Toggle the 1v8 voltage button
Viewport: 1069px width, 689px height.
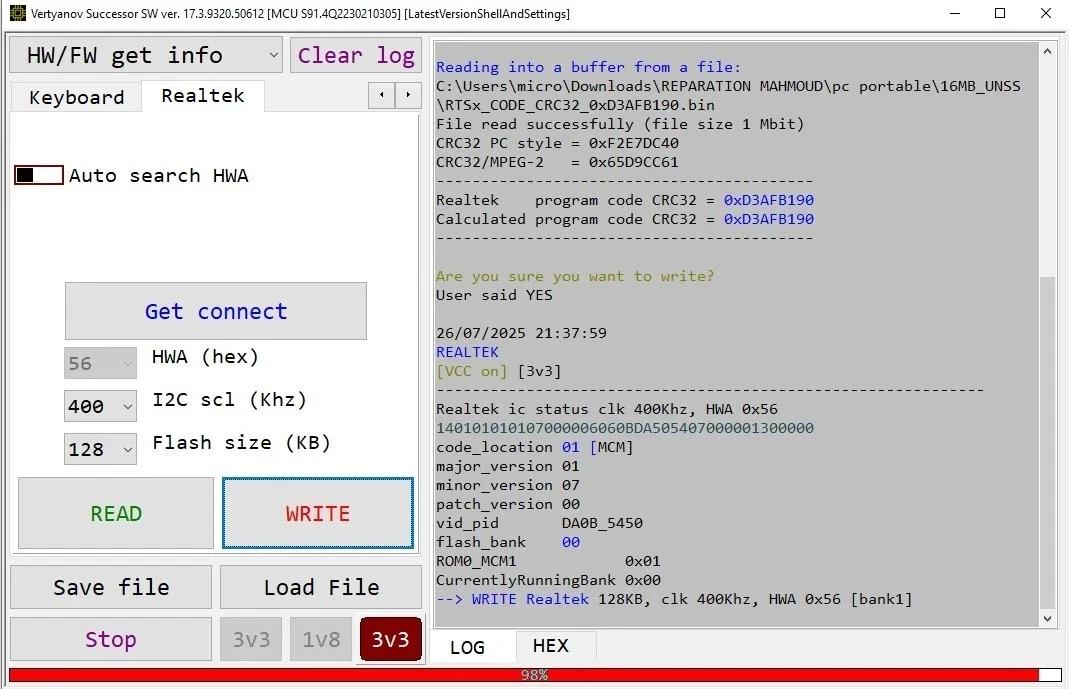pyautogui.click(x=320, y=640)
